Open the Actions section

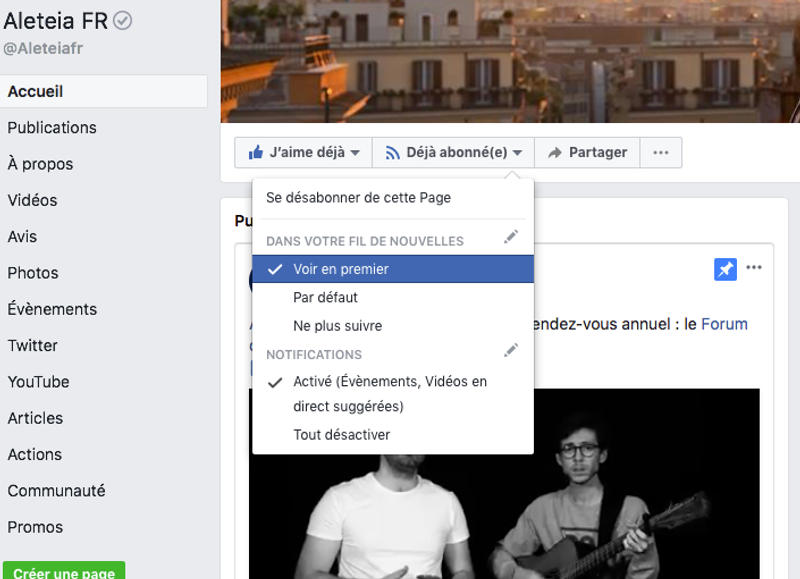(x=35, y=455)
